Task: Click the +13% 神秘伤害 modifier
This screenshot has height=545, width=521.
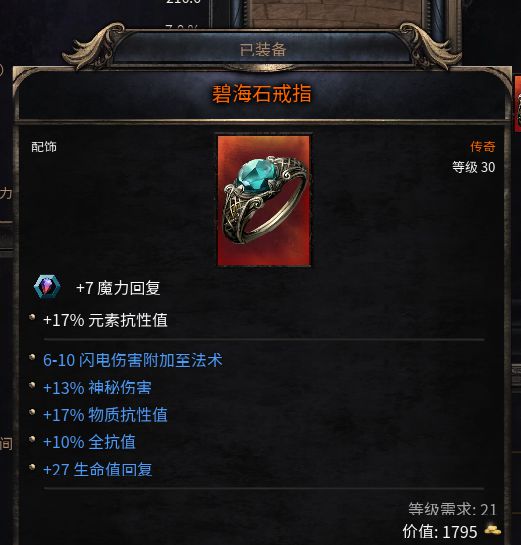Action: [97, 387]
